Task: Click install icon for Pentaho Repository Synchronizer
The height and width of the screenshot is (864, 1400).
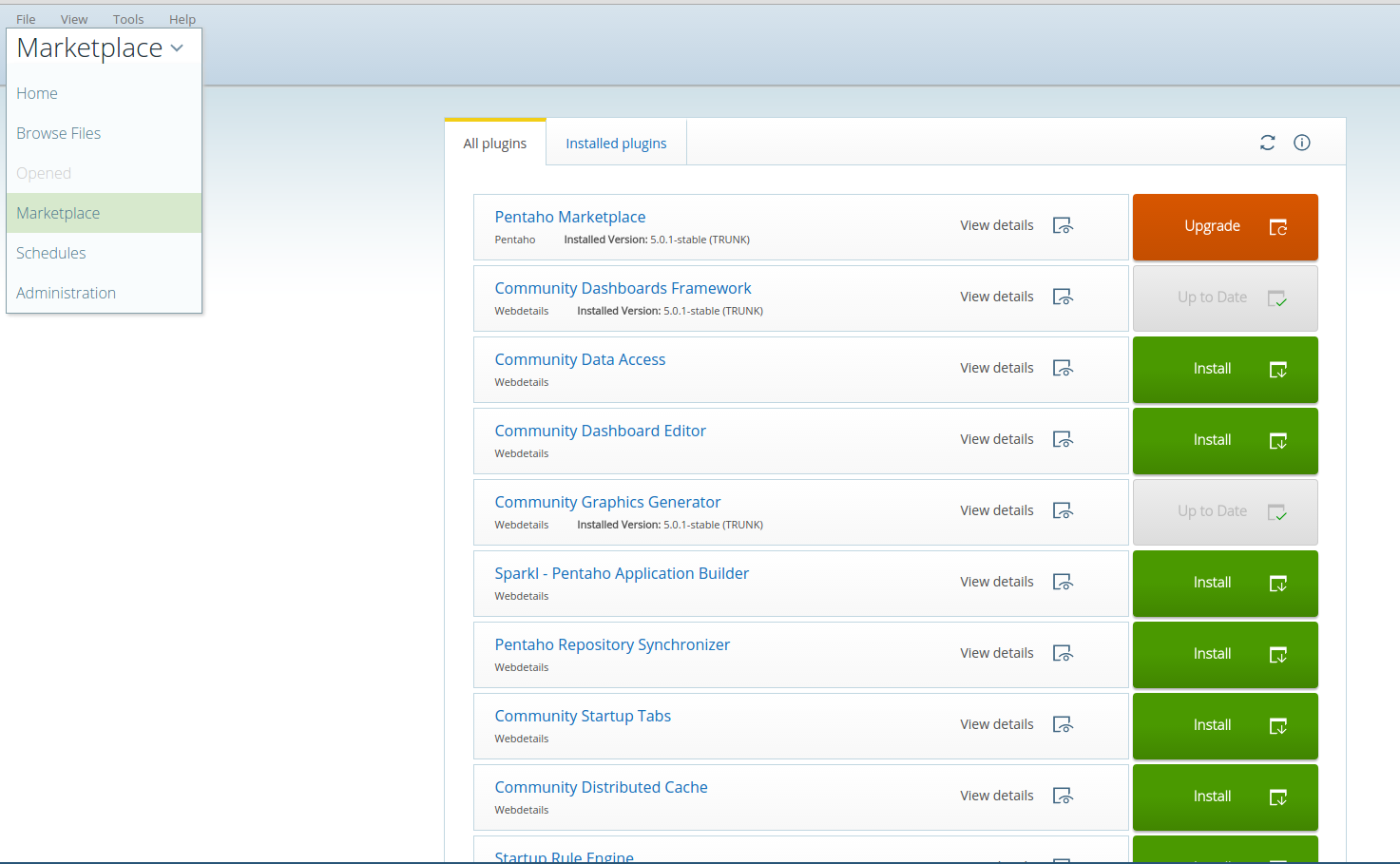Action: pos(1278,655)
